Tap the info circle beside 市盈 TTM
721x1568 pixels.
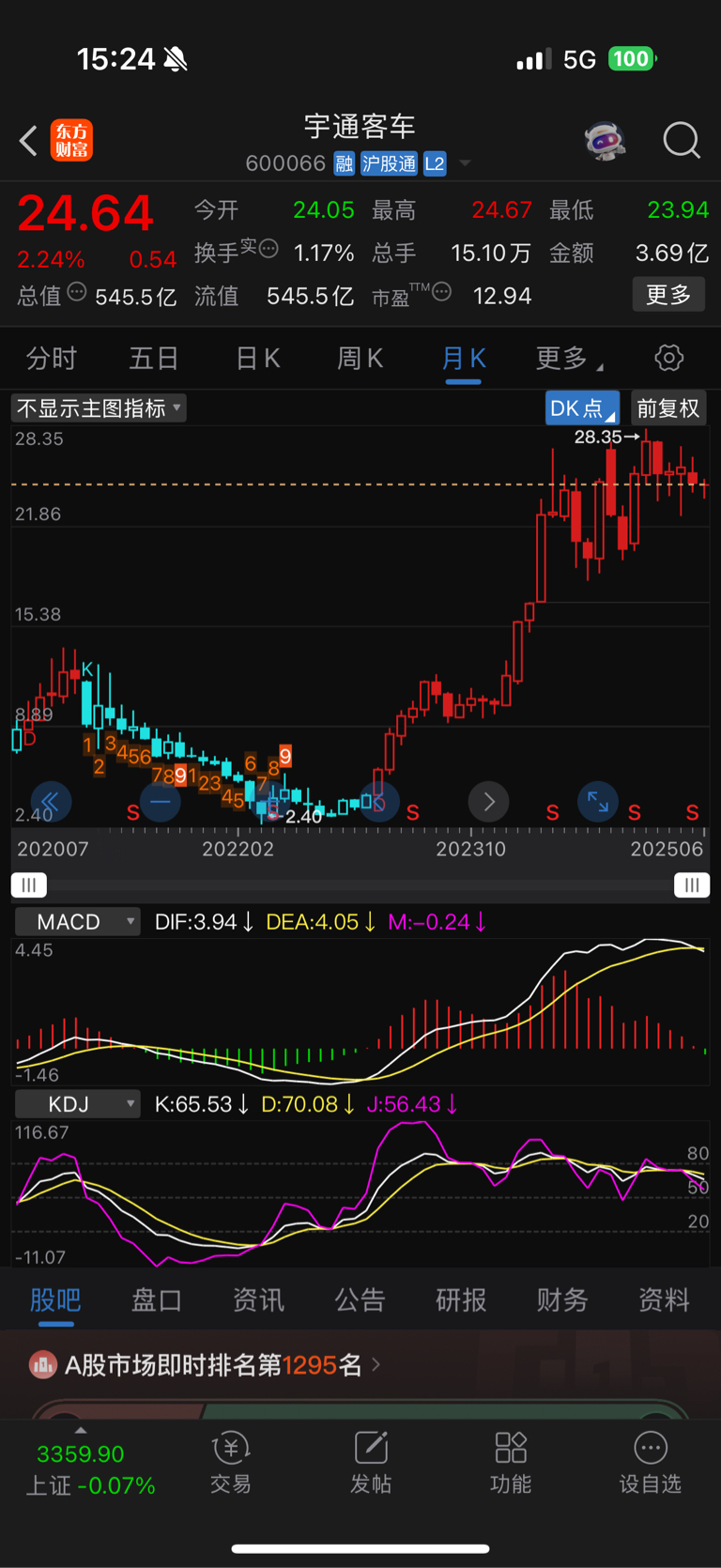click(441, 292)
